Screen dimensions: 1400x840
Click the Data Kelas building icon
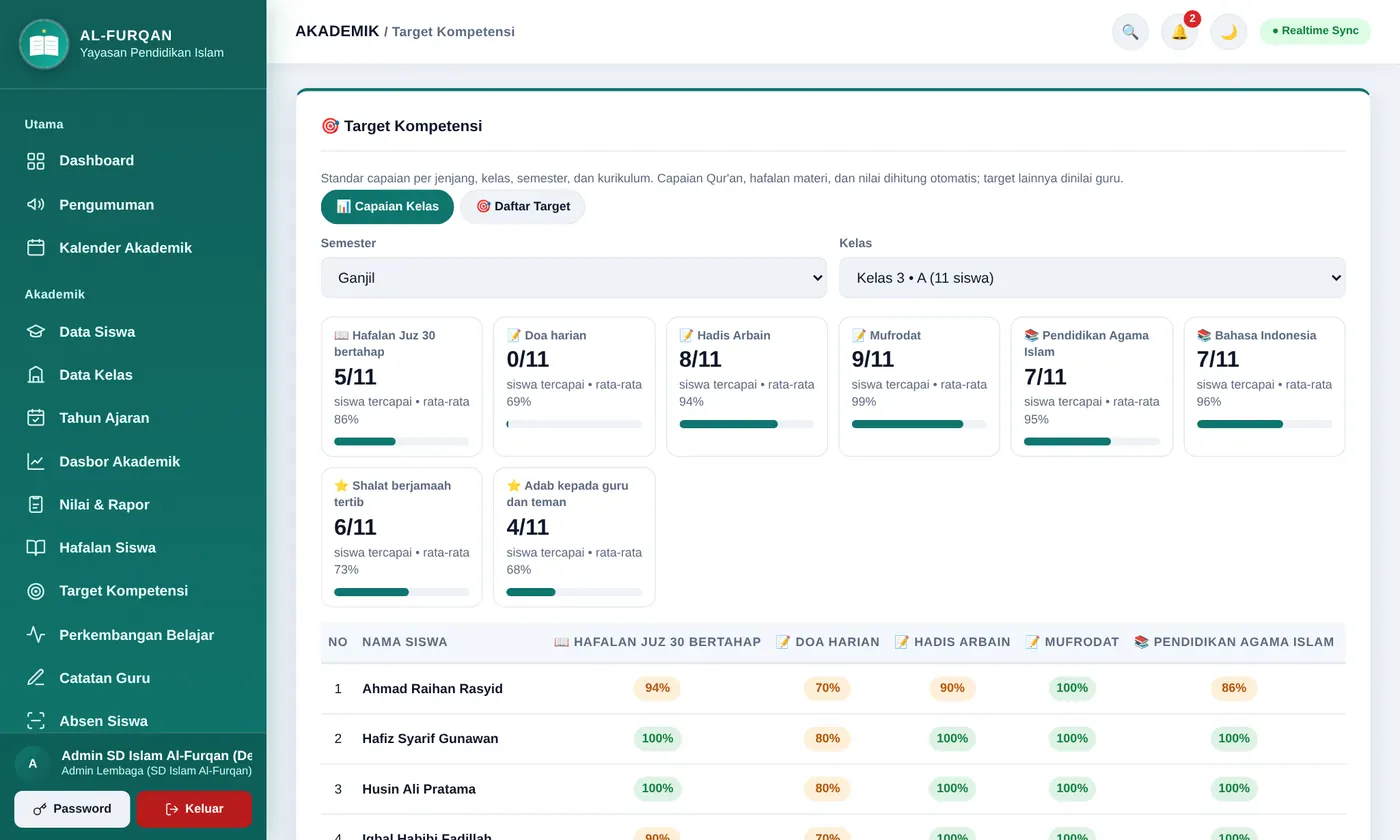36,375
